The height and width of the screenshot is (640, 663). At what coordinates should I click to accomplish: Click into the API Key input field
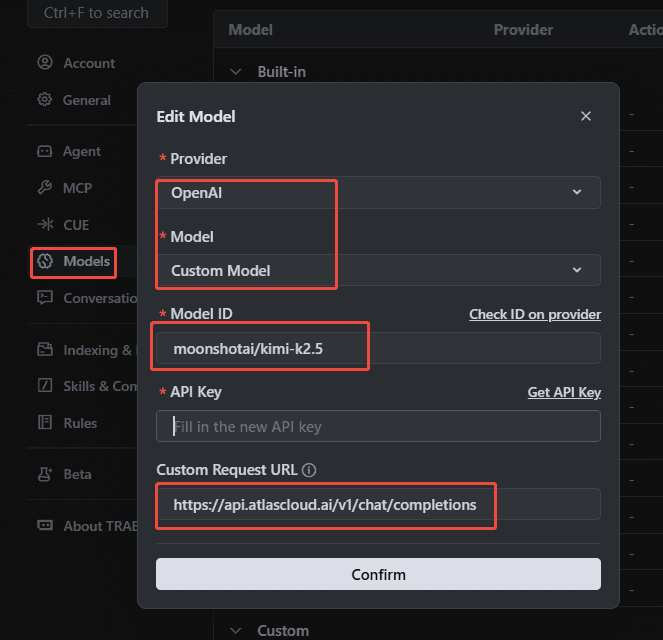coord(378,426)
